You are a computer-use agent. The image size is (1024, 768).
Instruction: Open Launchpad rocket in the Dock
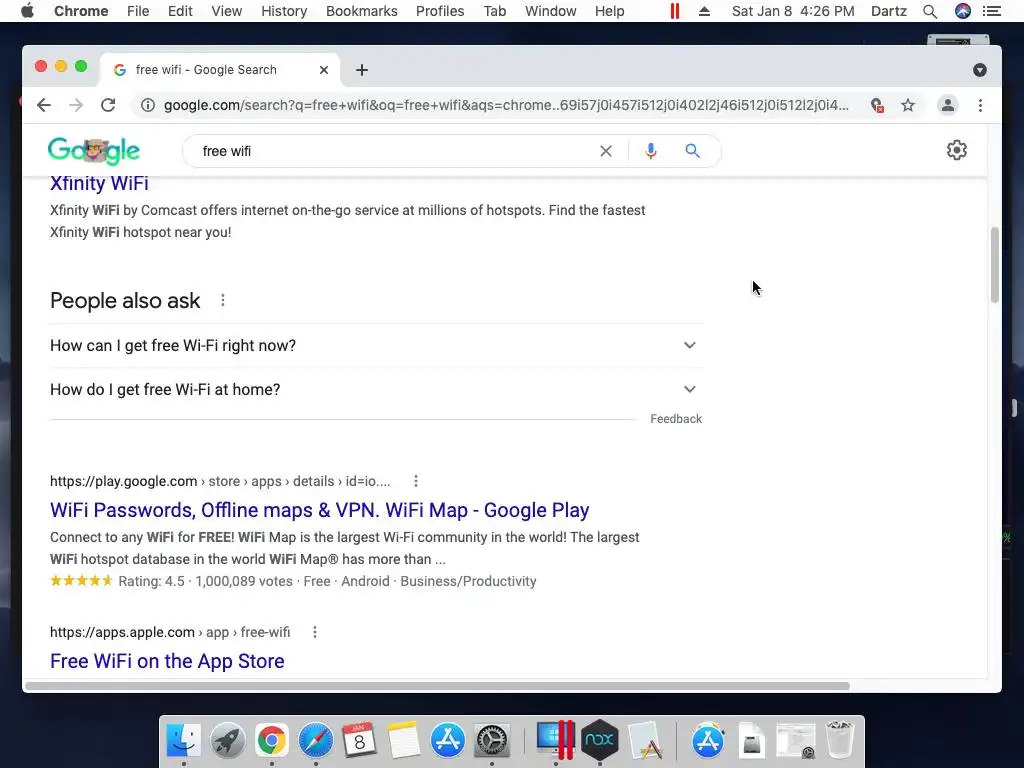(227, 741)
